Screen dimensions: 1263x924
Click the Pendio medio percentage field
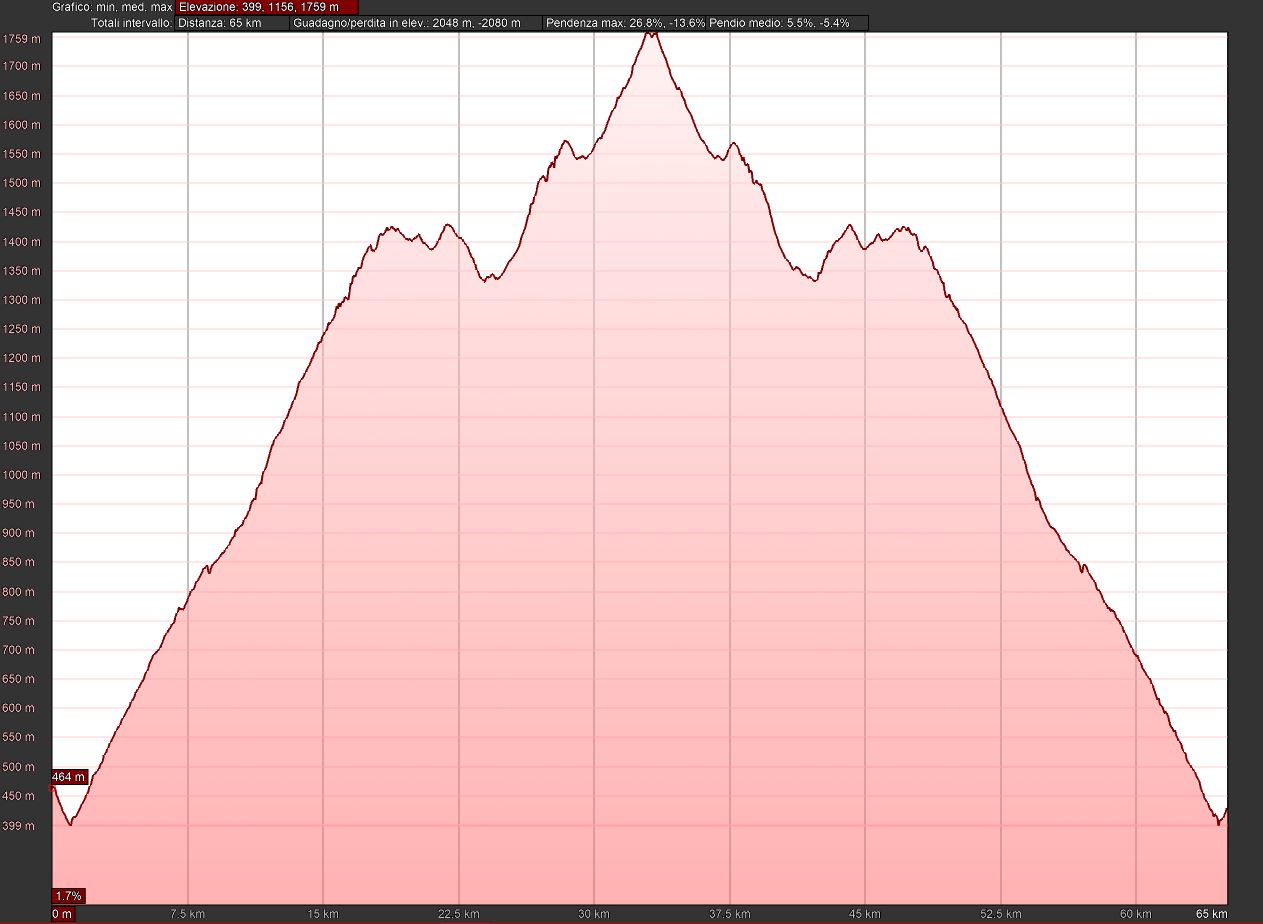tap(787, 22)
